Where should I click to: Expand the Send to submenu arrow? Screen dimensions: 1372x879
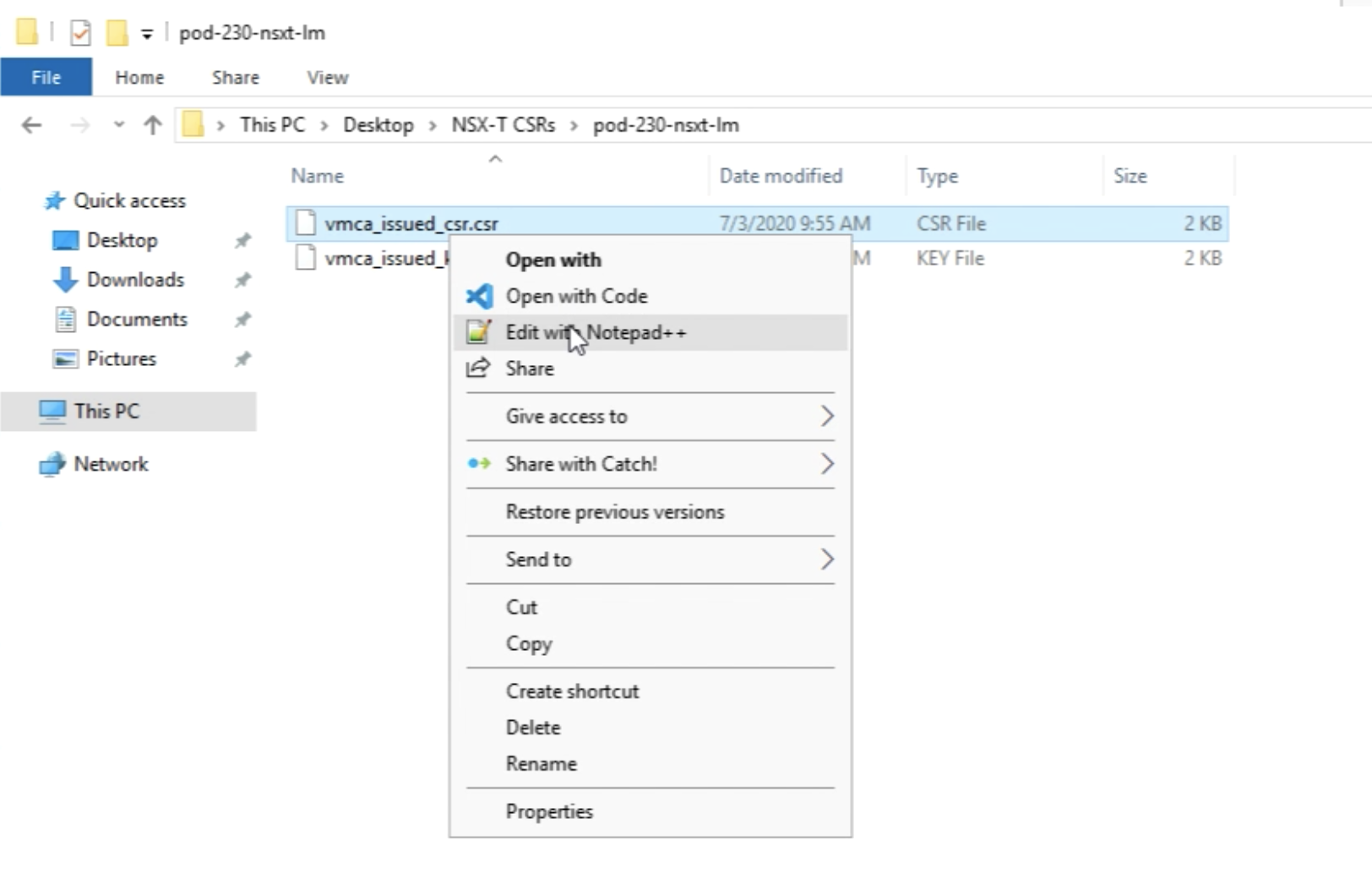[826, 559]
